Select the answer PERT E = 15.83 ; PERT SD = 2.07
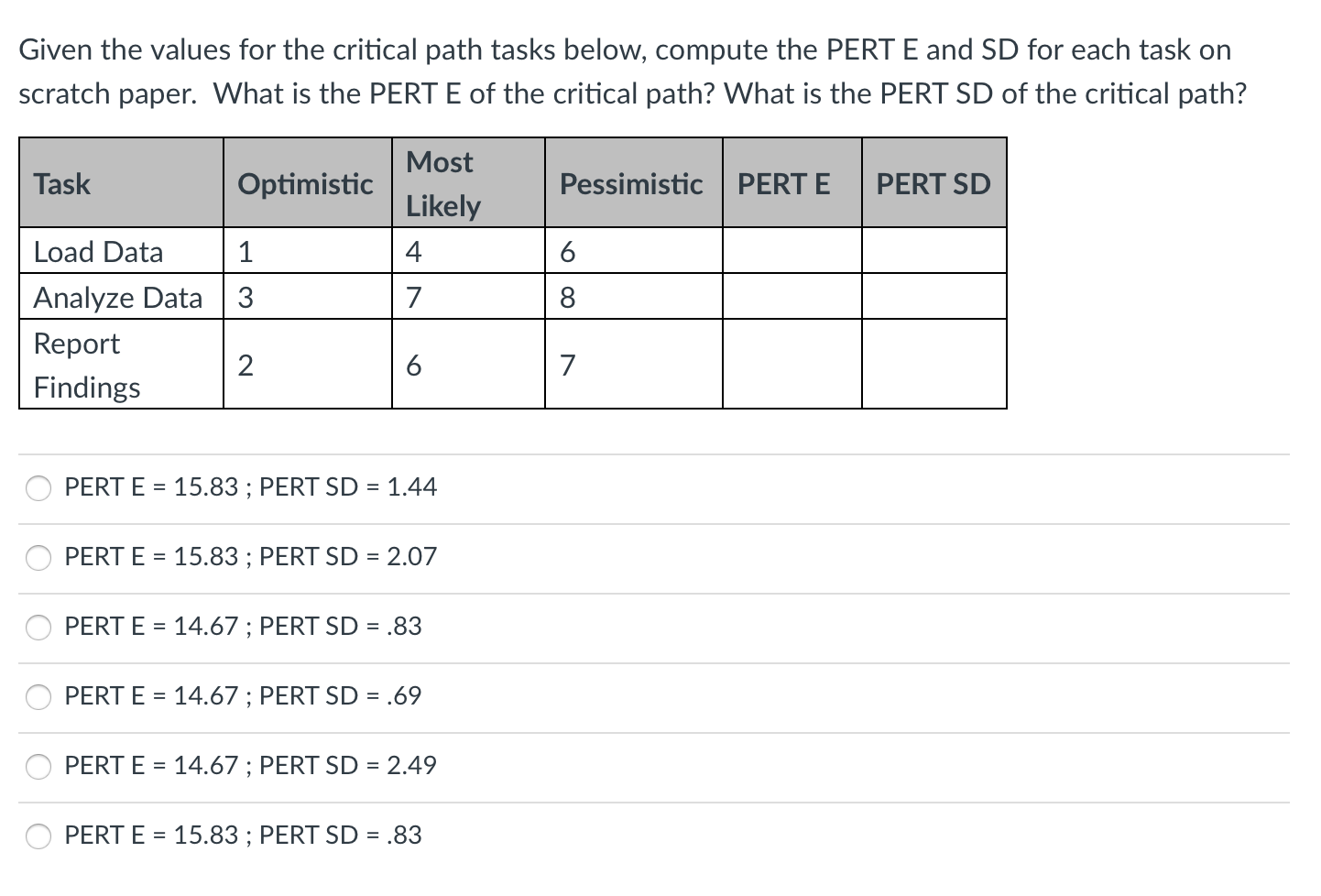 click(x=38, y=558)
